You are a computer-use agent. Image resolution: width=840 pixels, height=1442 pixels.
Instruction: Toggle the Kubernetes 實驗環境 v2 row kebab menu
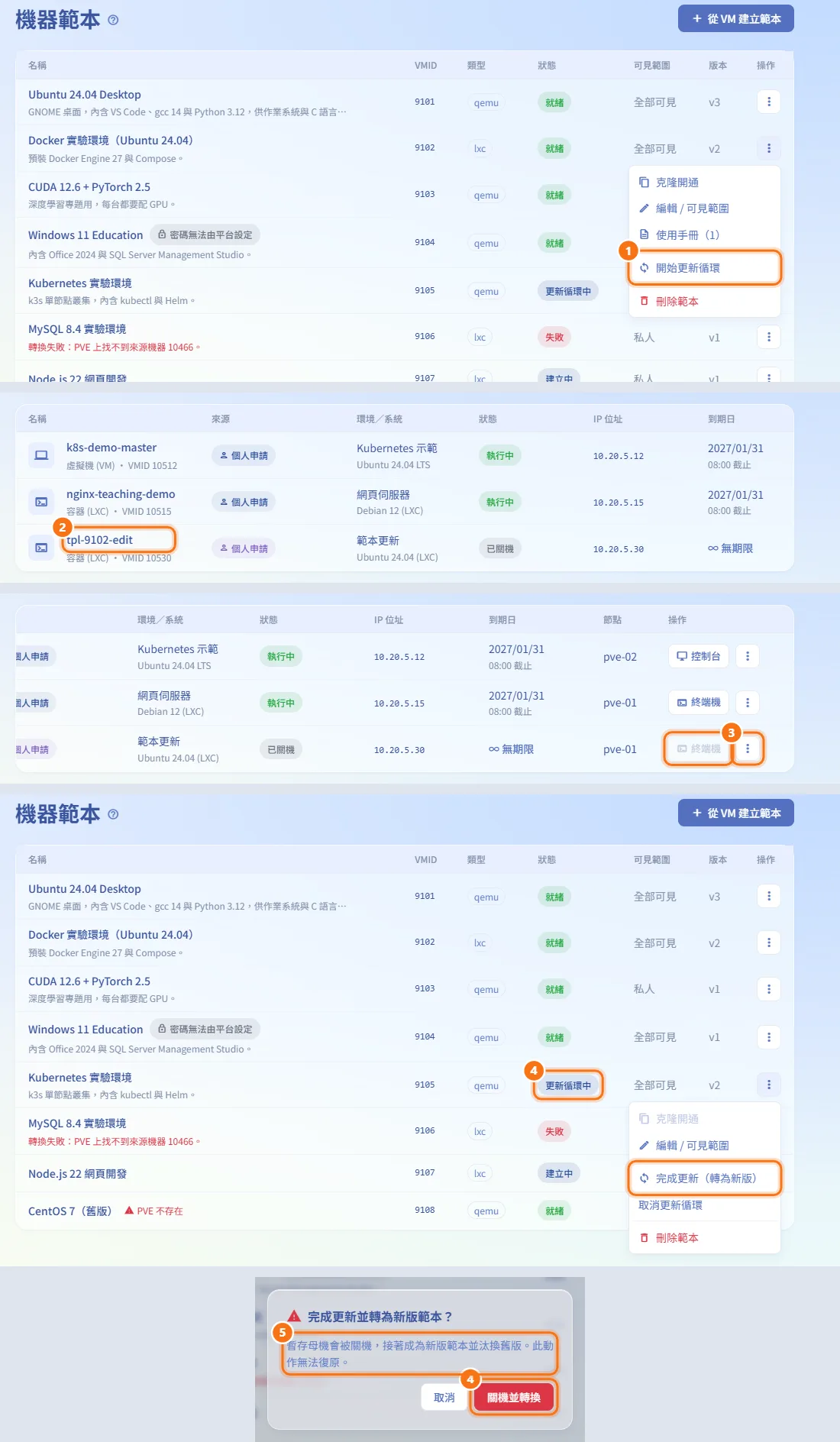pos(768,1085)
